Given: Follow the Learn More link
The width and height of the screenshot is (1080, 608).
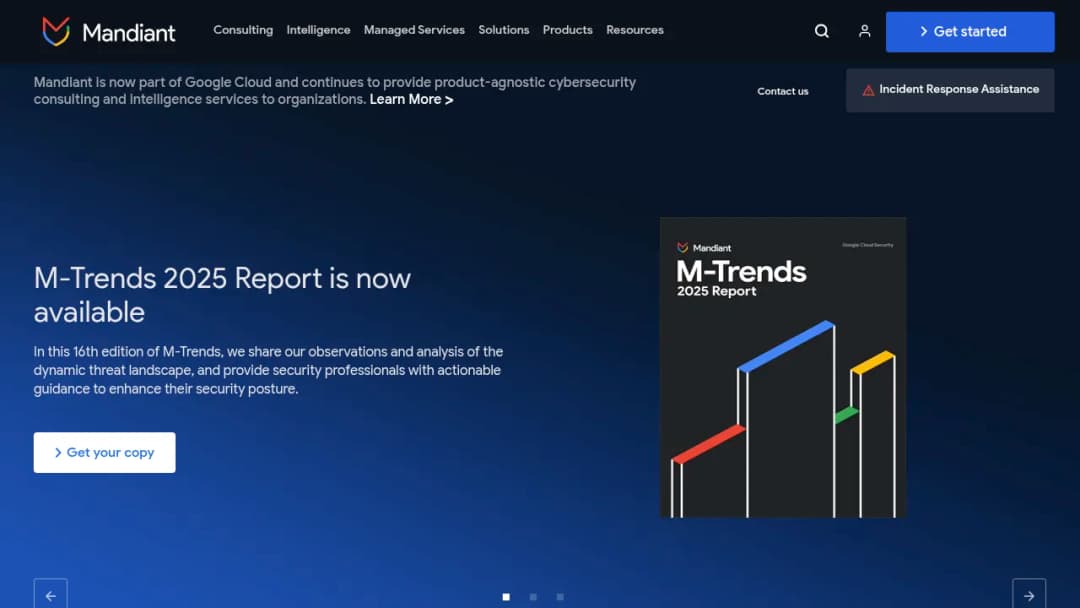Looking at the screenshot, I should [411, 100].
